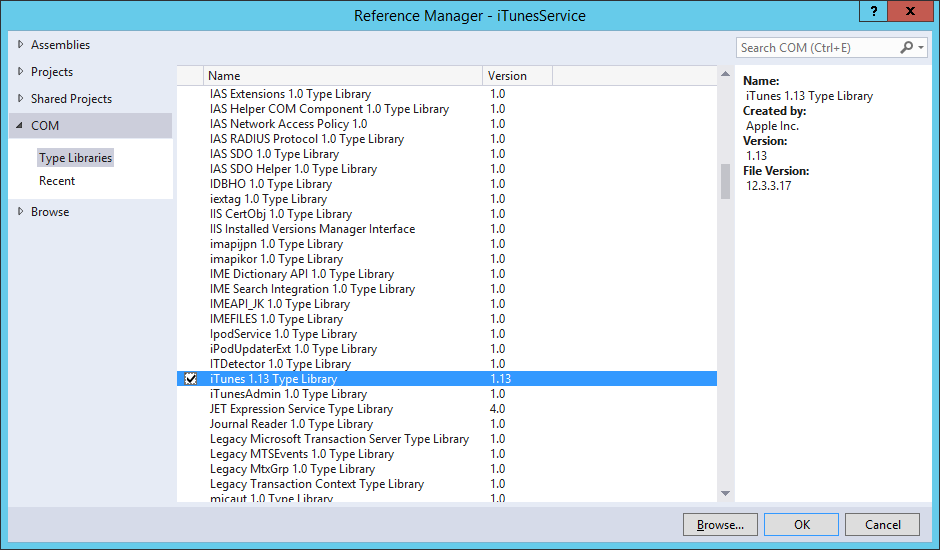The image size is (940, 550).
Task: Confirm the selection with OK
Action: point(801,524)
